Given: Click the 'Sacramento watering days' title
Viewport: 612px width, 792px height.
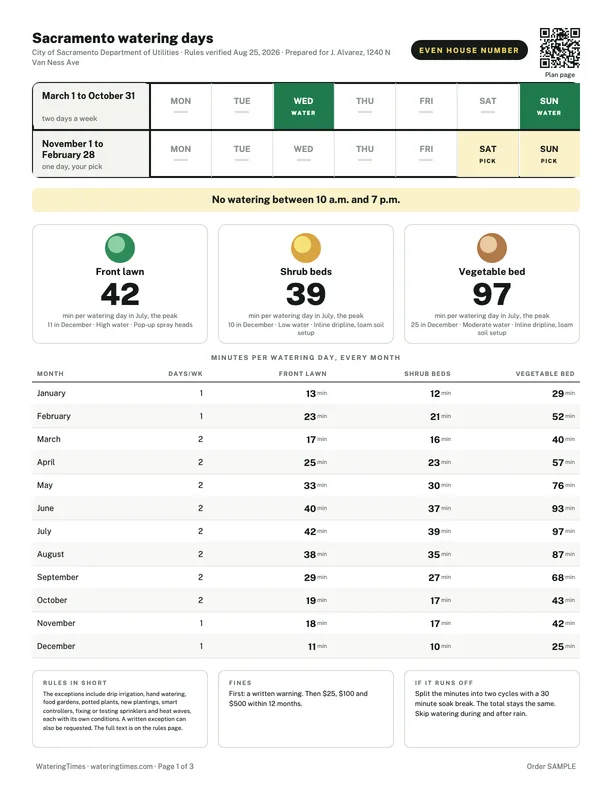Looking at the screenshot, I should 123,38.
